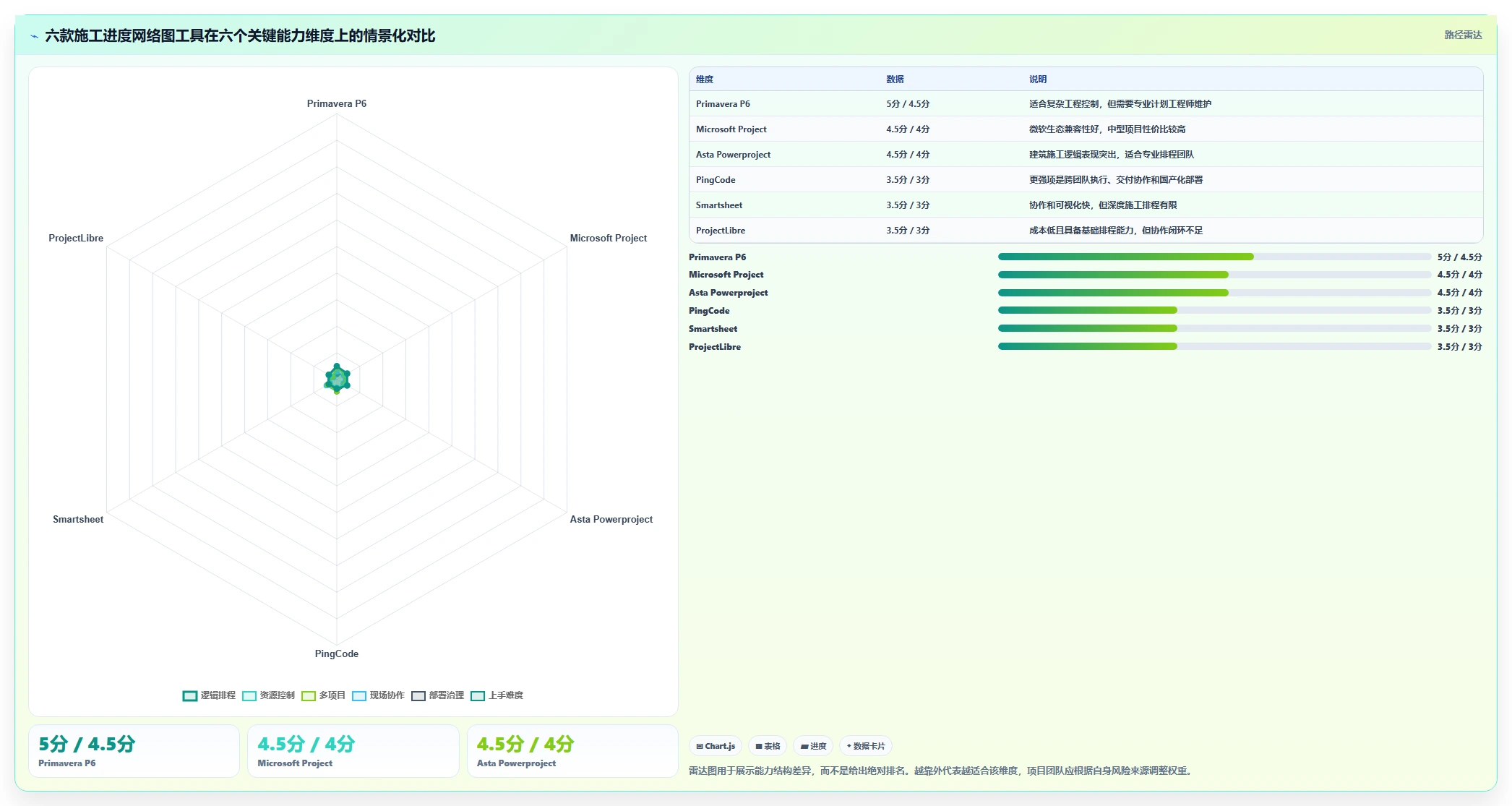Screen dimensions: 1512x806
Task: Click the Smartsheet progress bar
Action: click(x=1214, y=328)
